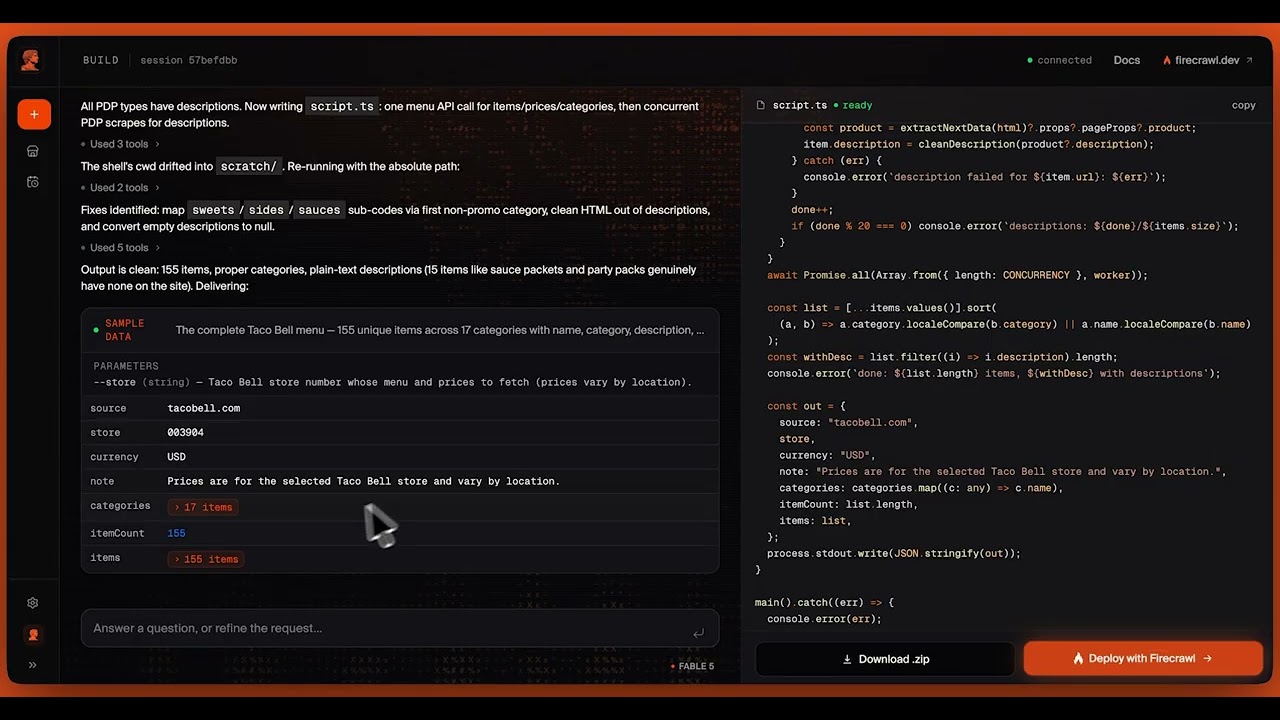Click the inline 'sweets' code chip
The image size is (1280, 720).
click(213, 210)
